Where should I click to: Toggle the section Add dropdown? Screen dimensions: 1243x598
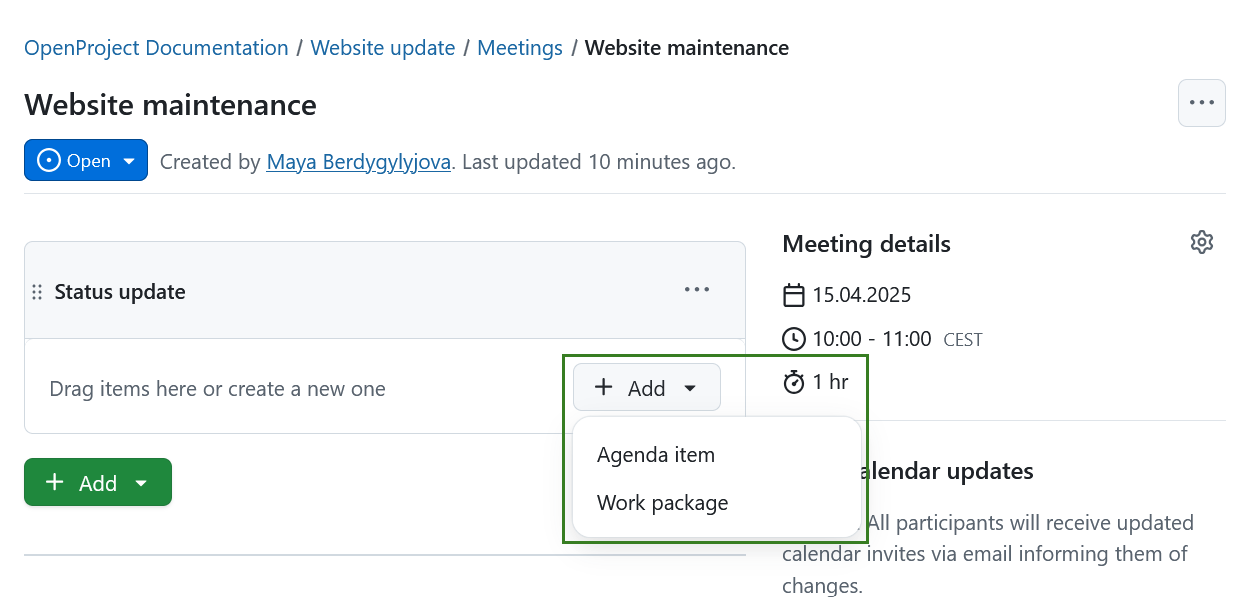(646, 388)
